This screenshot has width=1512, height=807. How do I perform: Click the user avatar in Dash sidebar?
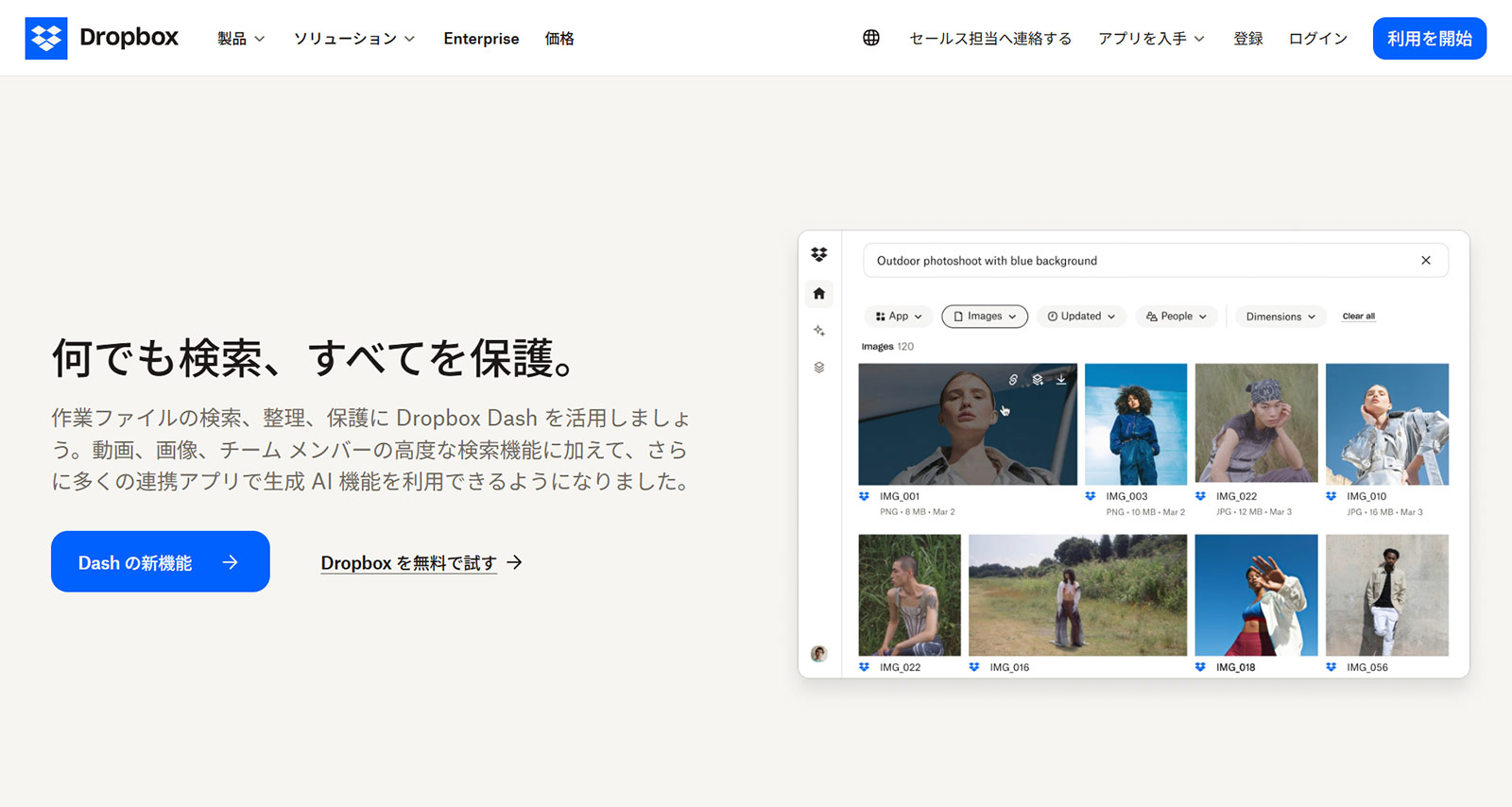click(819, 653)
